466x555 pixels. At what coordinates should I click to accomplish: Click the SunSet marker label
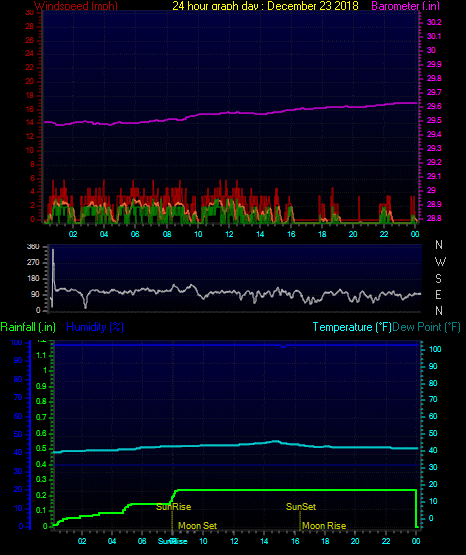point(301,507)
